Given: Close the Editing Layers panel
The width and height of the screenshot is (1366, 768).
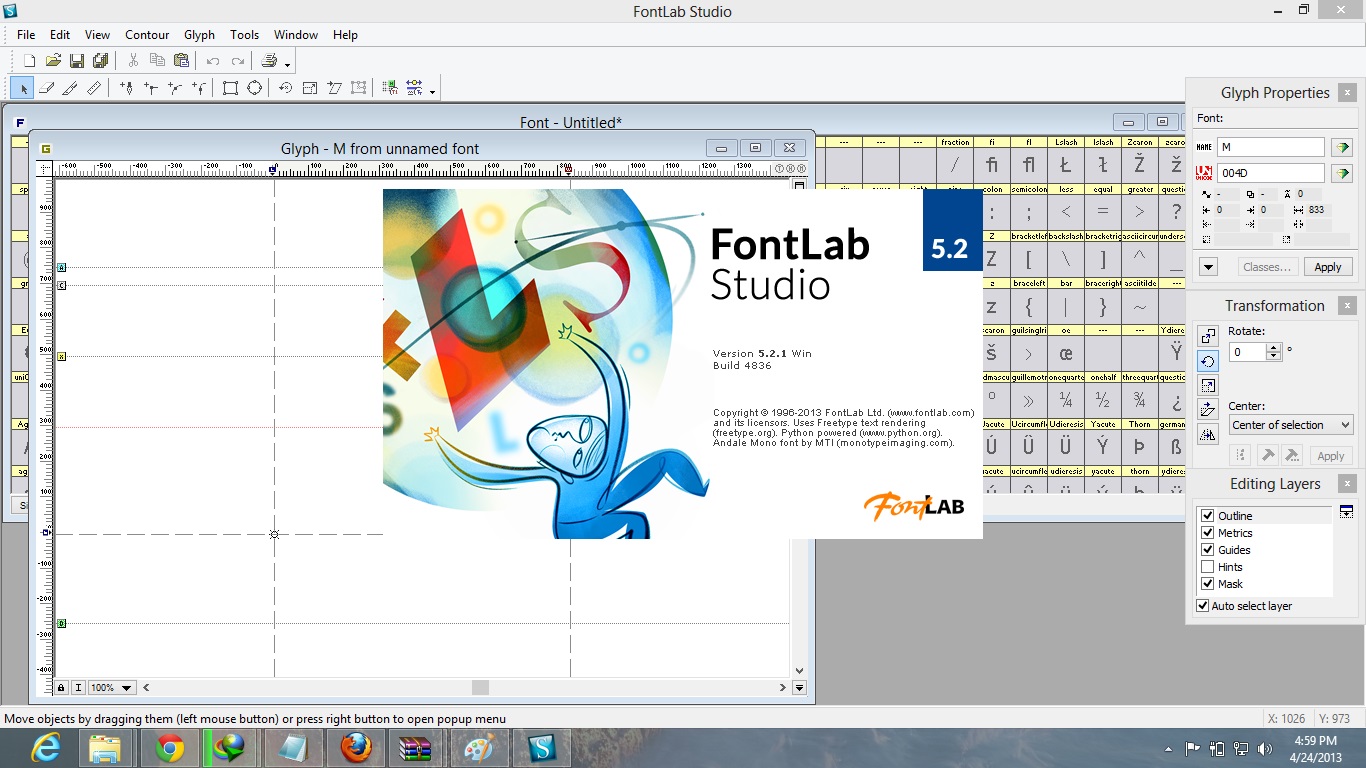Looking at the screenshot, I should coord(1348,484).
